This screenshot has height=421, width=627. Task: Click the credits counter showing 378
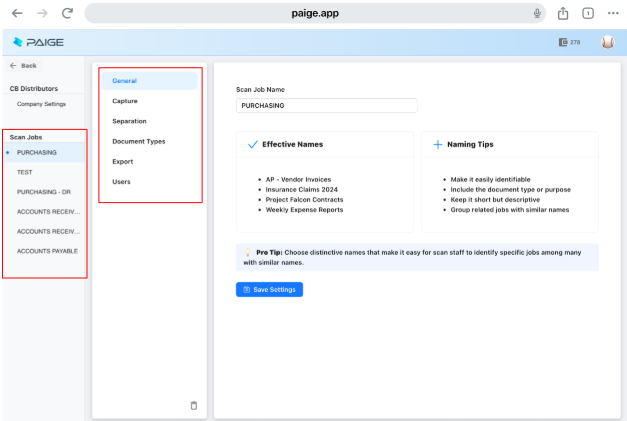(x=570, y=42)
